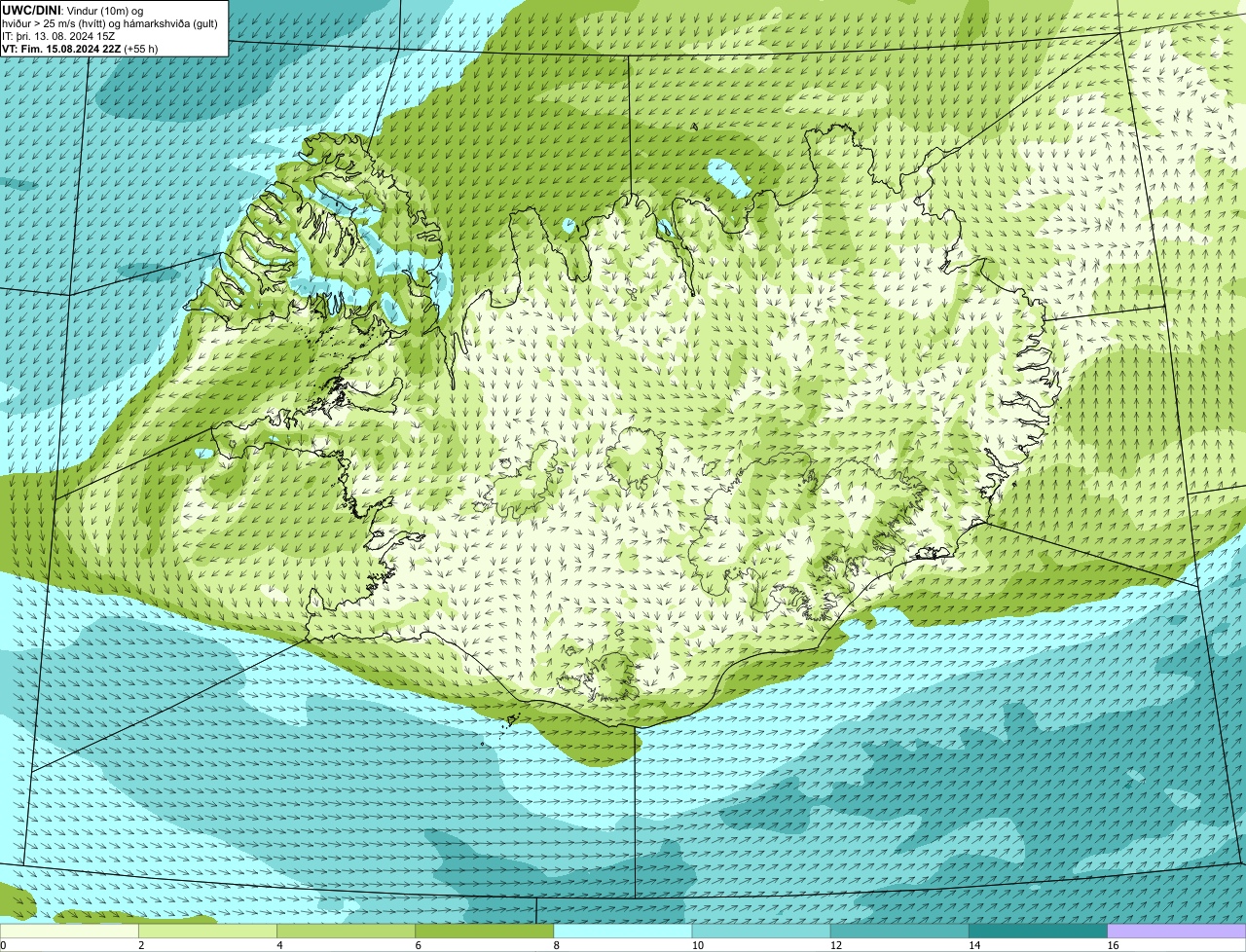Image resolution: width=1246 pixels, height=952 pixels.
Task: Click the 'IT: þri. 13. 08. 2024 15Z' line
Action: (58, 36)
